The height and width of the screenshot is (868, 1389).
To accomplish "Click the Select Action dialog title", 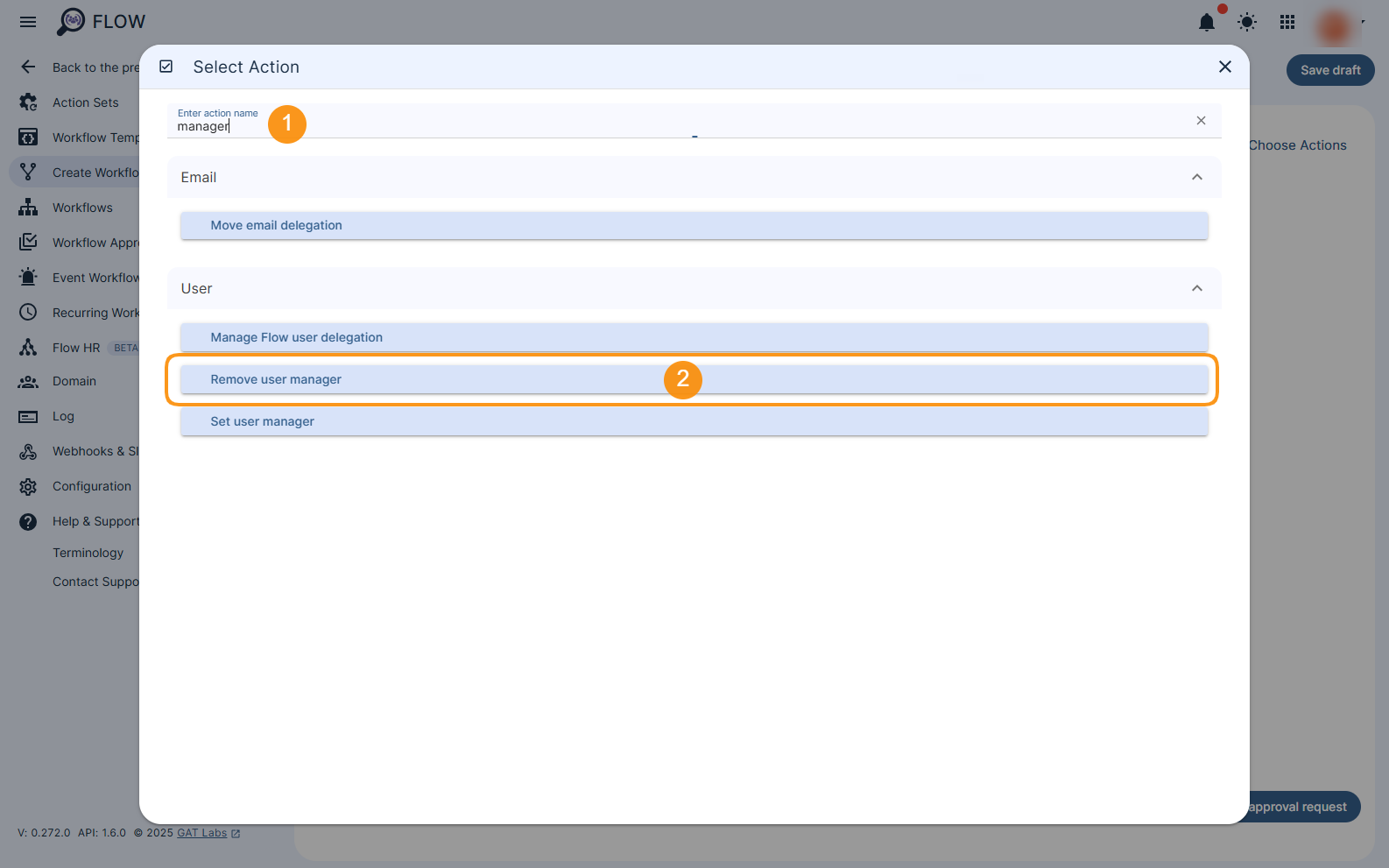I will (x=246, y=67).
